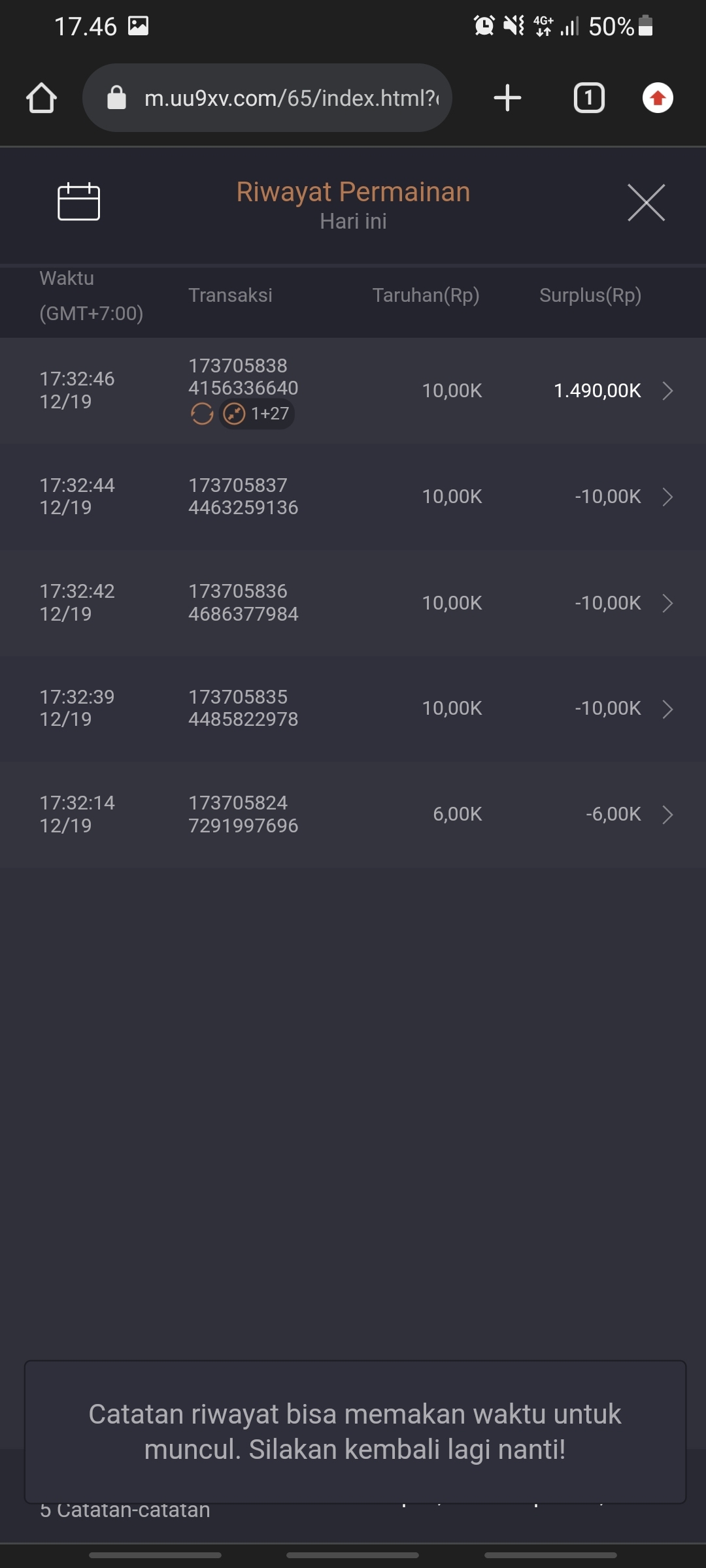Tap the Taruhan(Rp) column header
Screen dimensions: 706x1568
point(426,295)
